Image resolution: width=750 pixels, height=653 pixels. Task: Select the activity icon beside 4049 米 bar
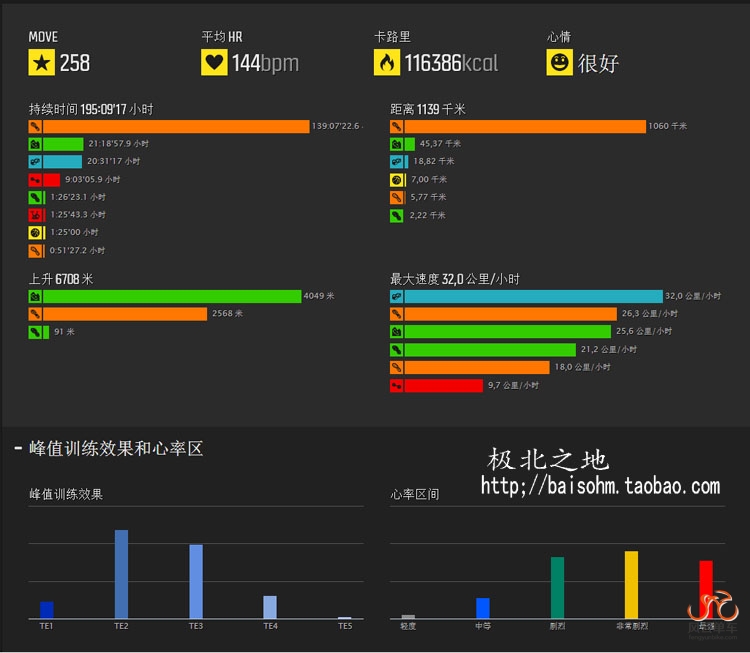pyautogui.click(x=36, y=297)
